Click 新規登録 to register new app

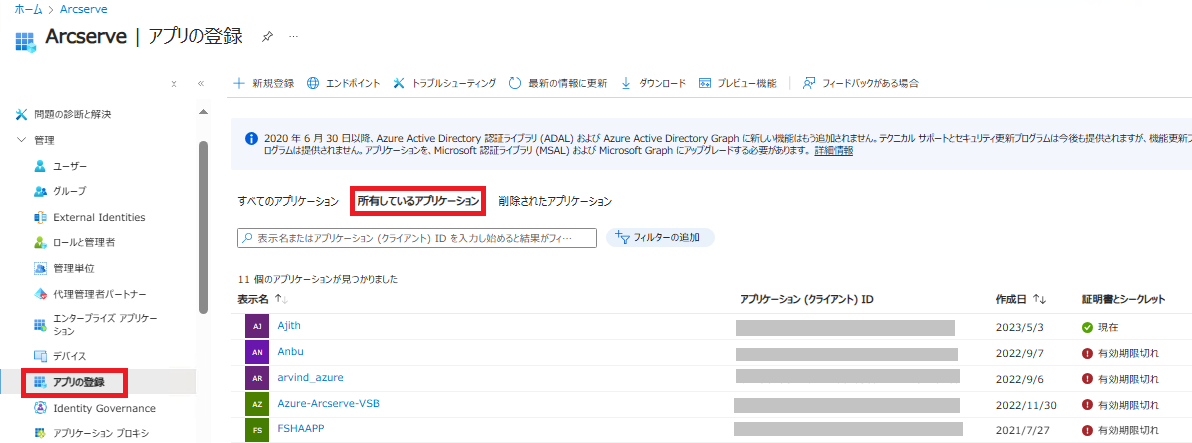pos(263,84)
